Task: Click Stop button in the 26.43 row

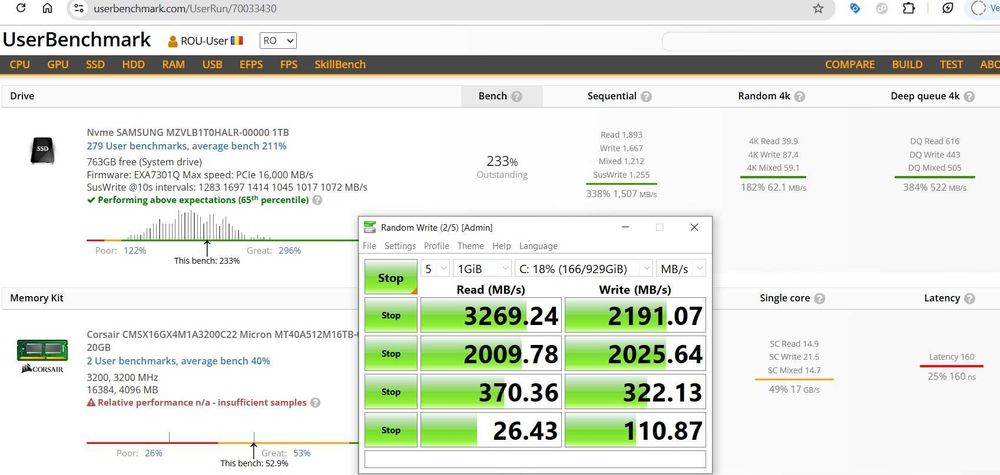Action: (390, 430)
